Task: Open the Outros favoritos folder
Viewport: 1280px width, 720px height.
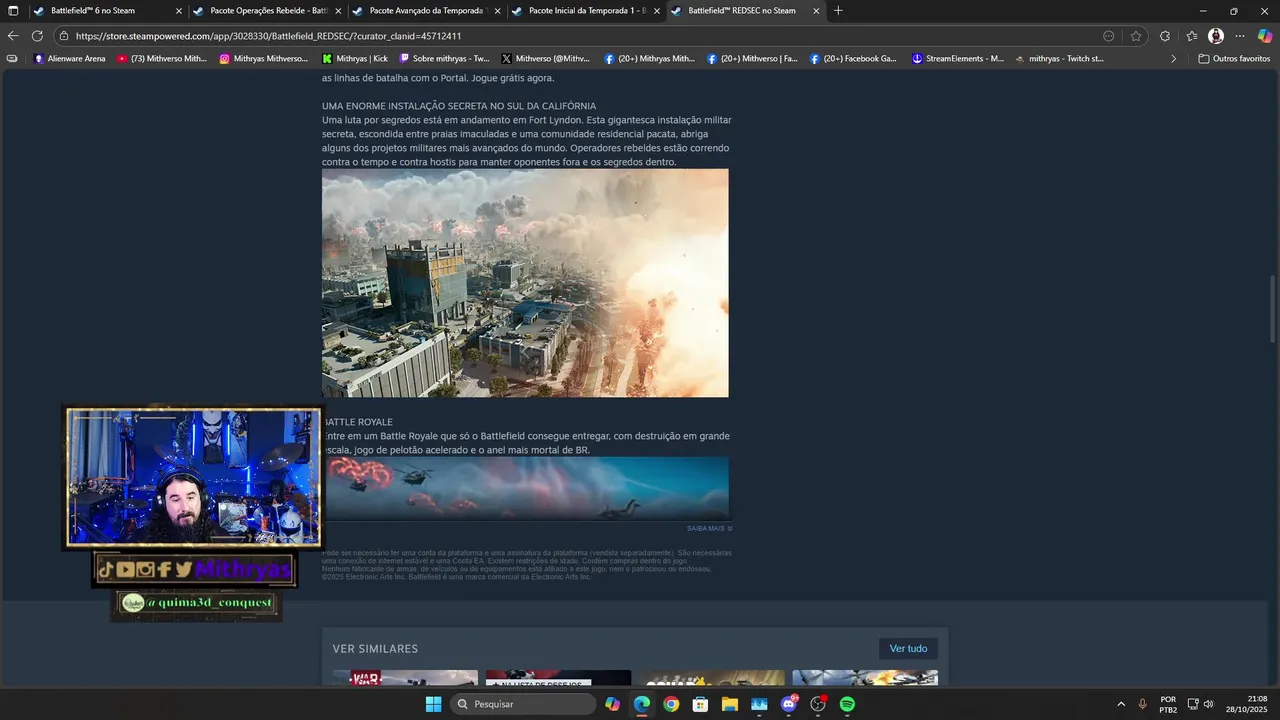Action: pyautogui.click(x=1234, y=59)
